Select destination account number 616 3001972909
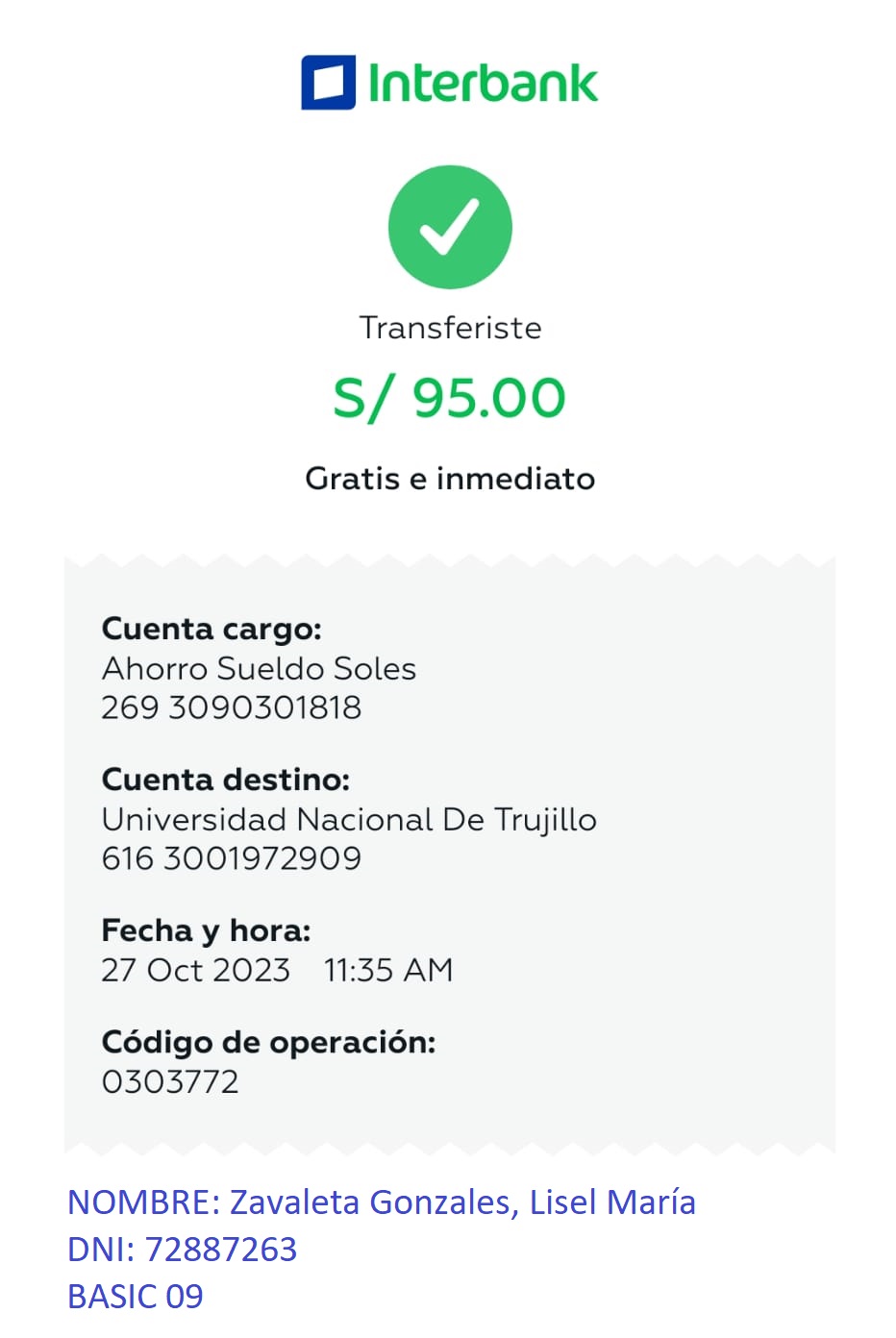 [232, 858]
